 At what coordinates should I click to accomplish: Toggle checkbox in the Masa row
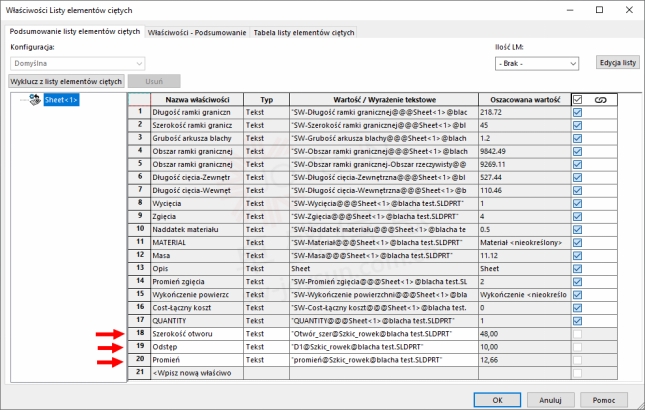577,255
